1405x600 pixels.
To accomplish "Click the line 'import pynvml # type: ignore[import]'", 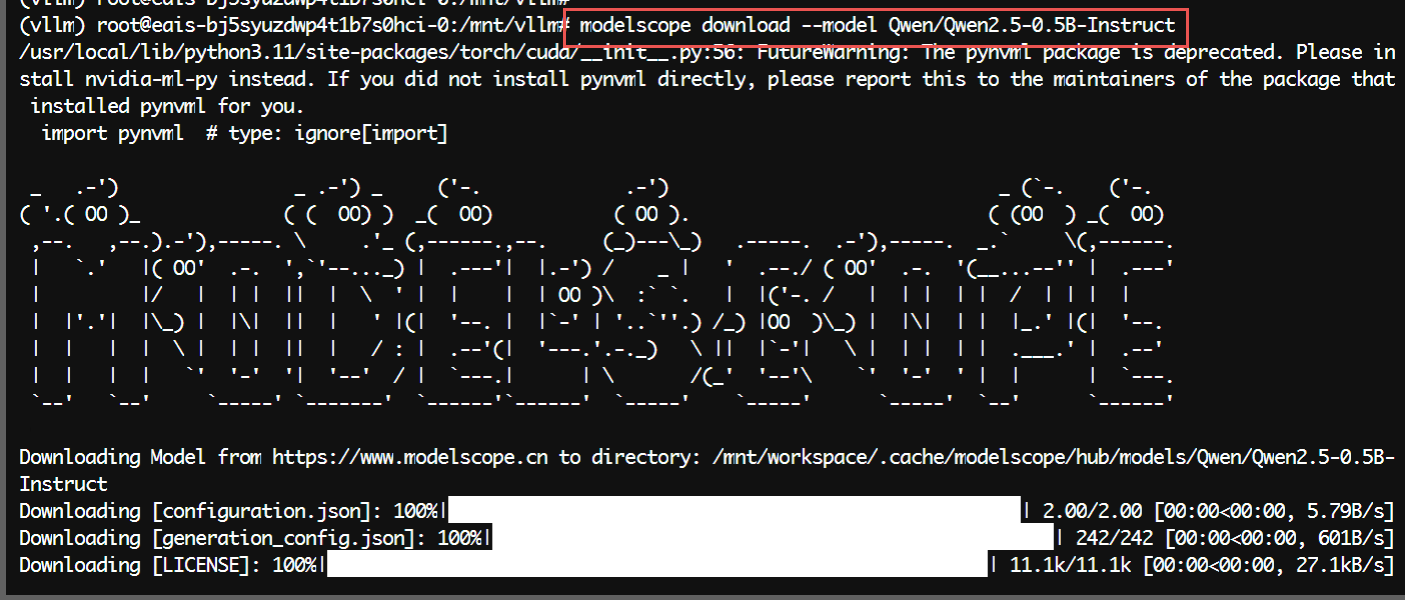I will (x=245, y=133).
